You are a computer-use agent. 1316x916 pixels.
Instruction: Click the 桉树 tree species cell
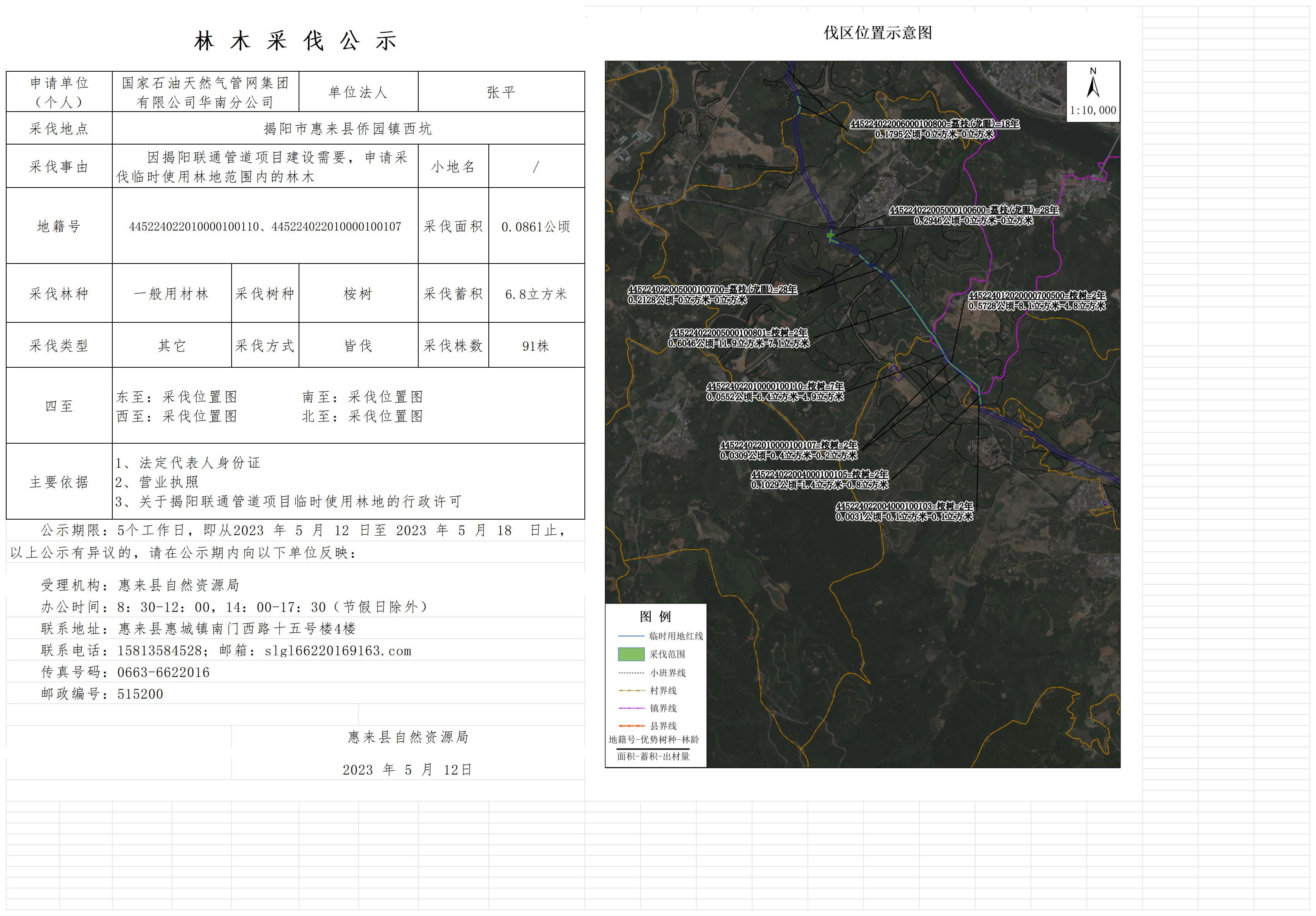(358, 294)
